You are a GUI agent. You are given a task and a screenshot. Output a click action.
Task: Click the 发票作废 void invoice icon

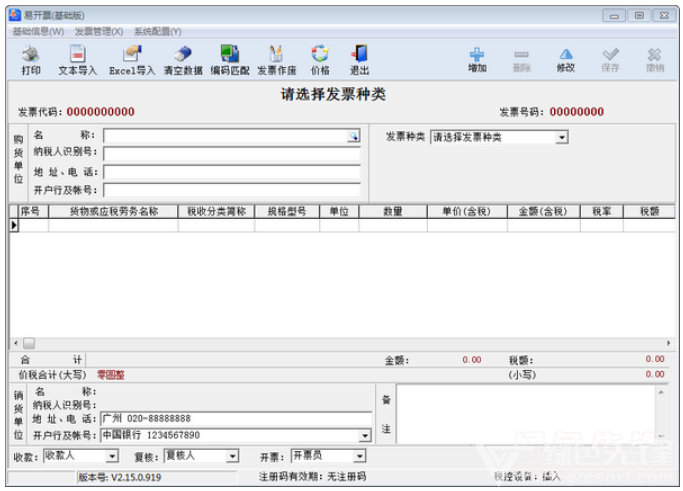tap(276, 54)
